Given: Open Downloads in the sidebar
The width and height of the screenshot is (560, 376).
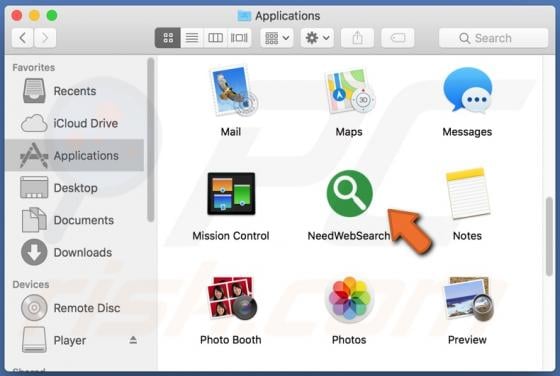Looking at the screenshot, I should (74, 252).
